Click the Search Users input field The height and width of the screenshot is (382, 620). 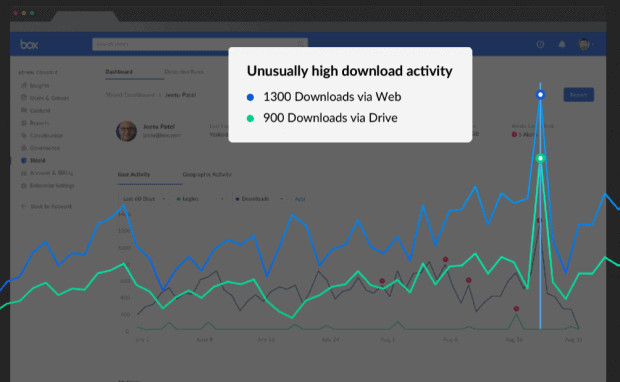point(200,44)
